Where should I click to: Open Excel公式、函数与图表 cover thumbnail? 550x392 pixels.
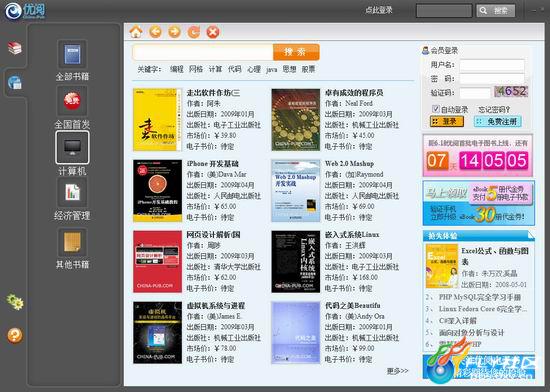[442, 266]
